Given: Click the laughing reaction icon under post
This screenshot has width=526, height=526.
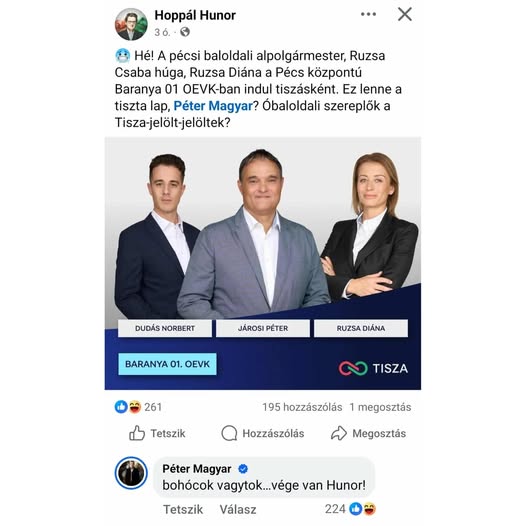Looking at the screenshot, I should [x=135, y=407].
